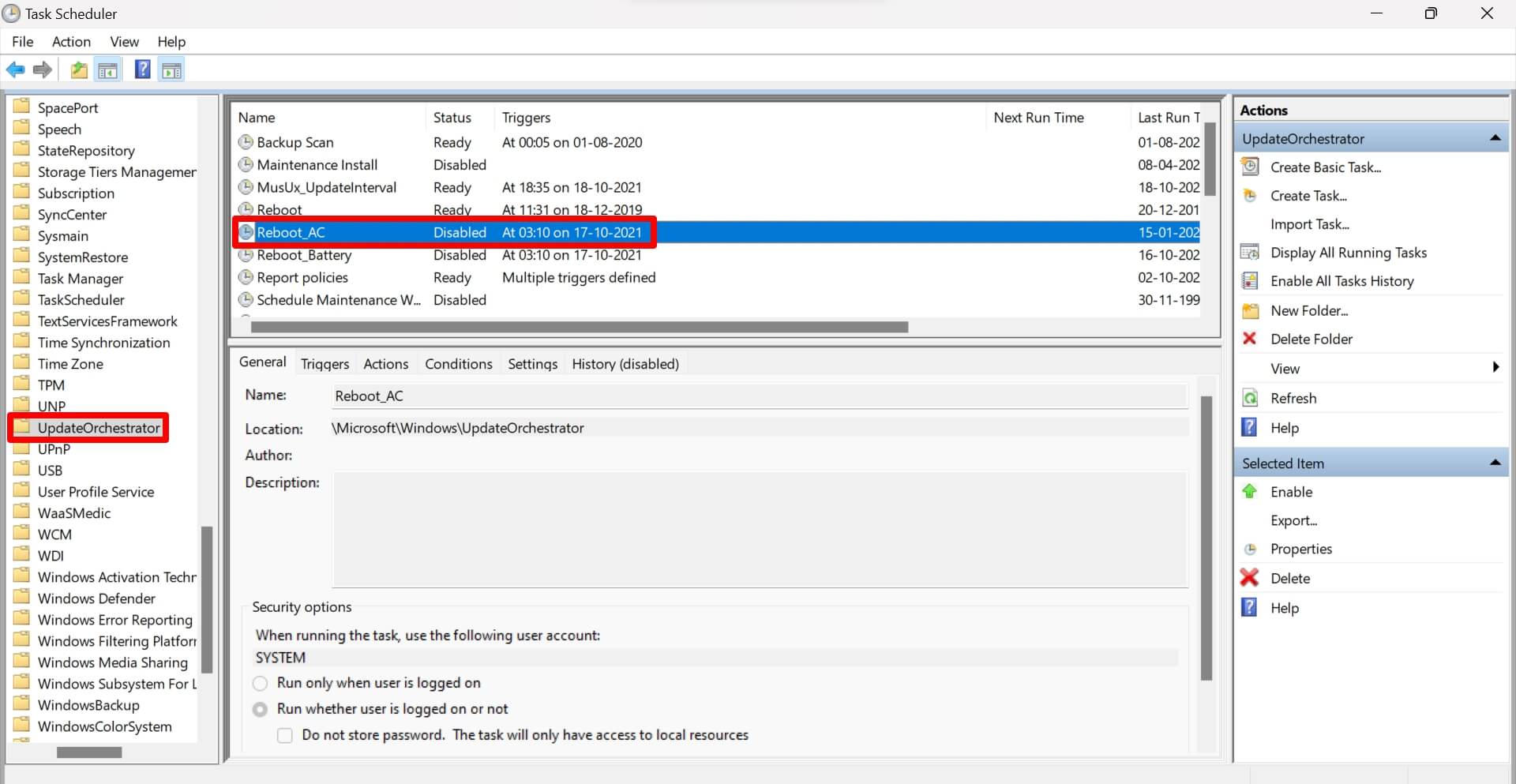Click the Task Scheduler title bar clock icon

pos(12,13)
